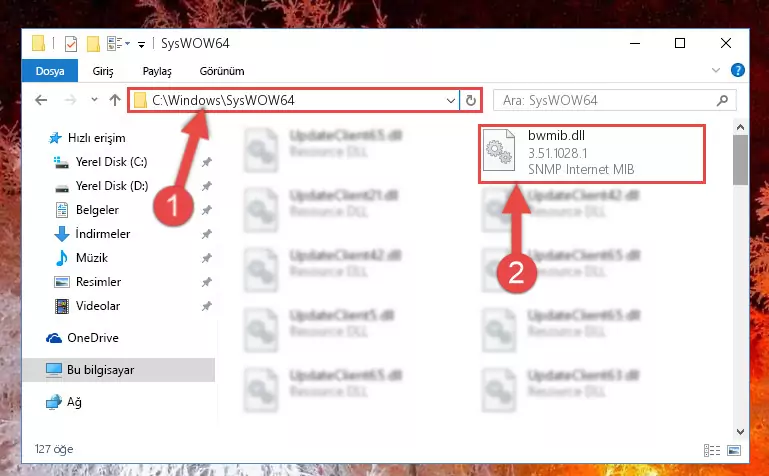Image resolution: width=769 pixels, height=476 pixels.
Task: Refresh the SysWOW64 folder view
Action: point(471,100)
